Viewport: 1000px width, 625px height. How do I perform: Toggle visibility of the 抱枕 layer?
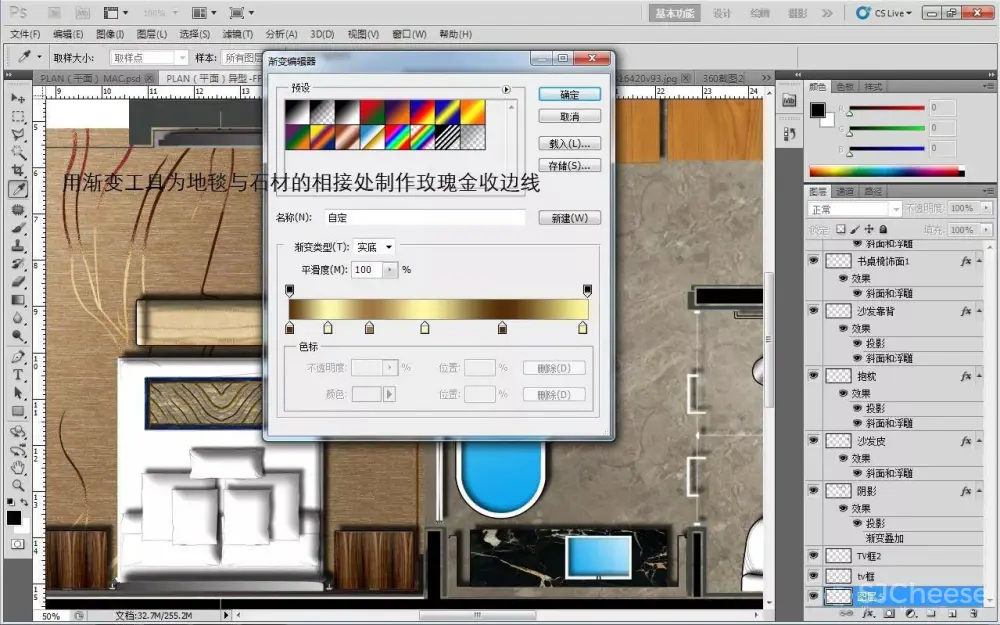pos(813,376)
